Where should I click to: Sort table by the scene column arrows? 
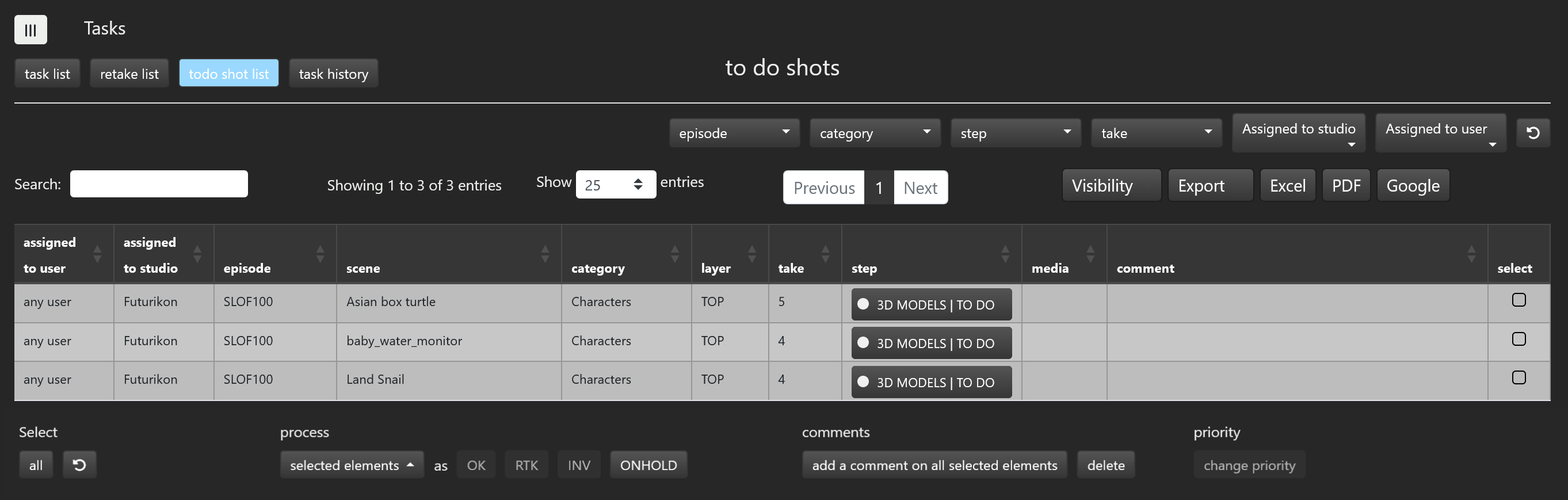coord(545,254)
